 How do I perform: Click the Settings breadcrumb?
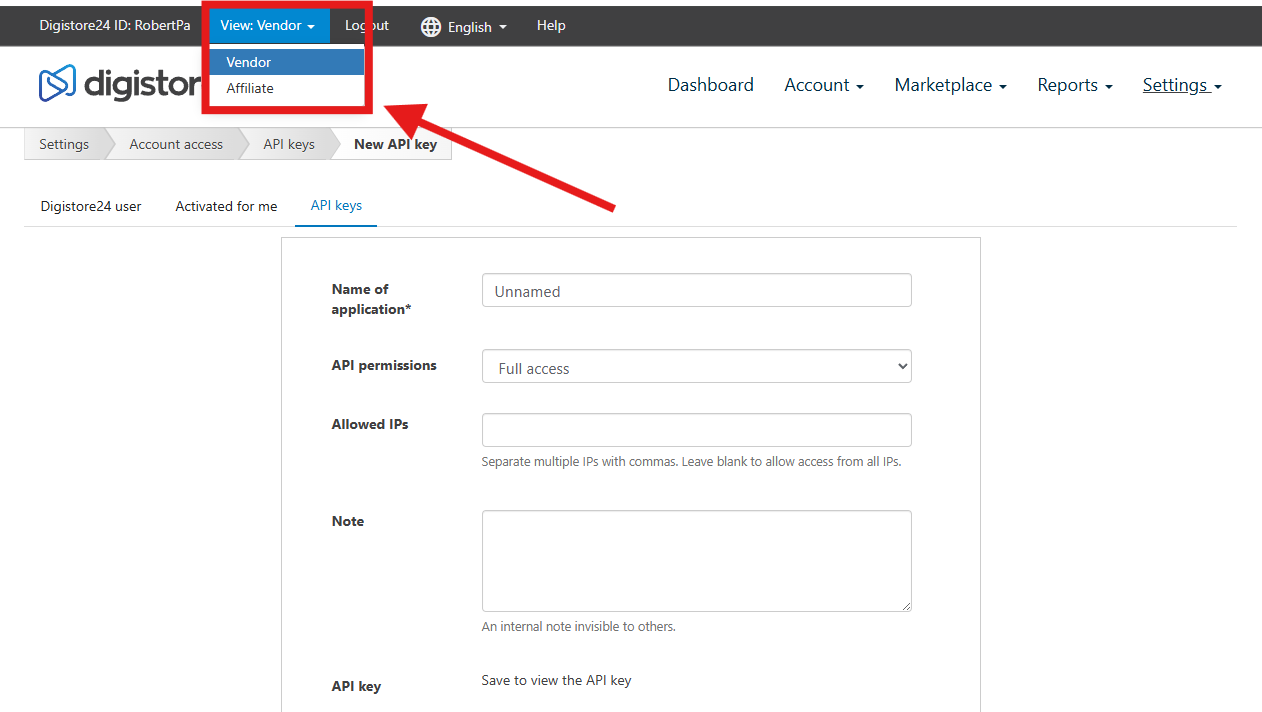pyautogui.click(x=64, y=144)
